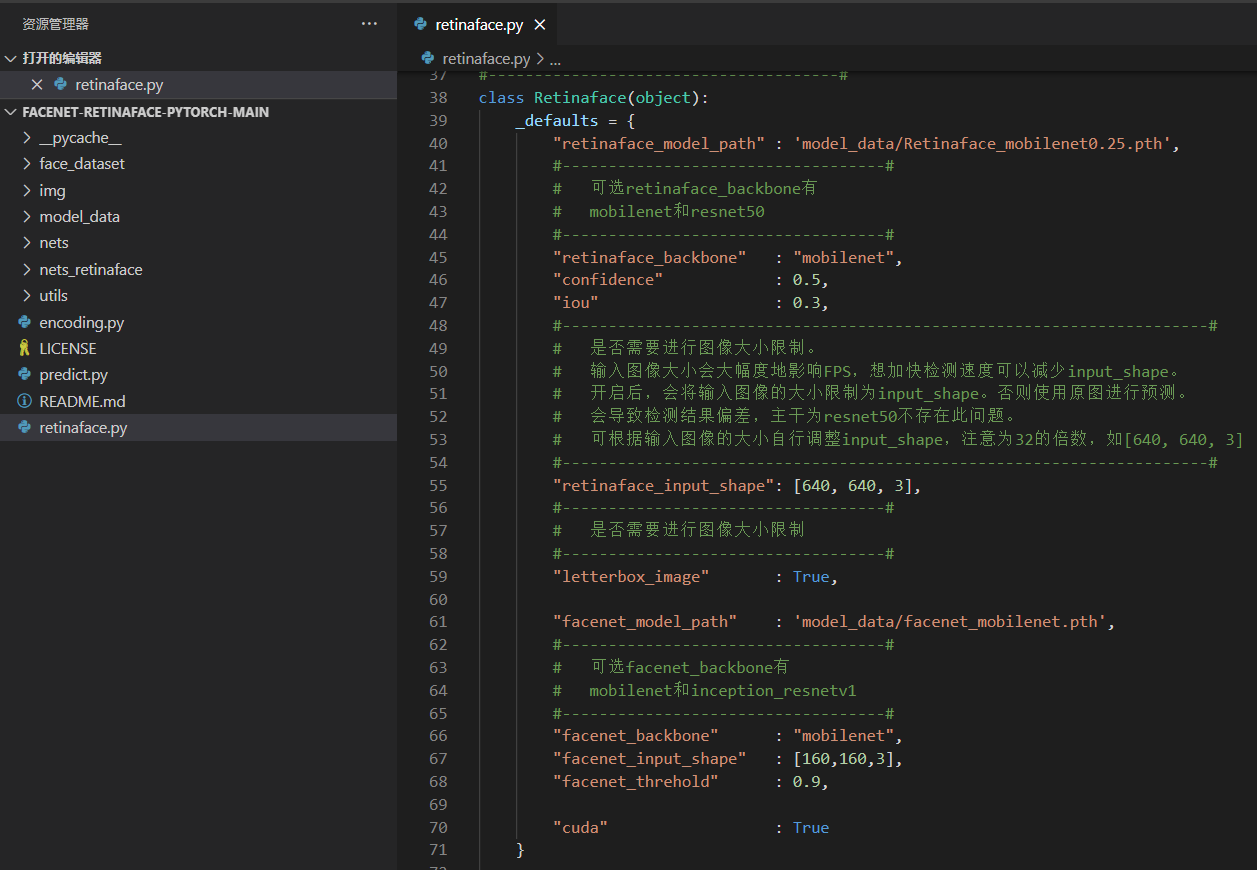Click the "facenet_threhold" key
1257x870 pixels.
coord(636,781)
